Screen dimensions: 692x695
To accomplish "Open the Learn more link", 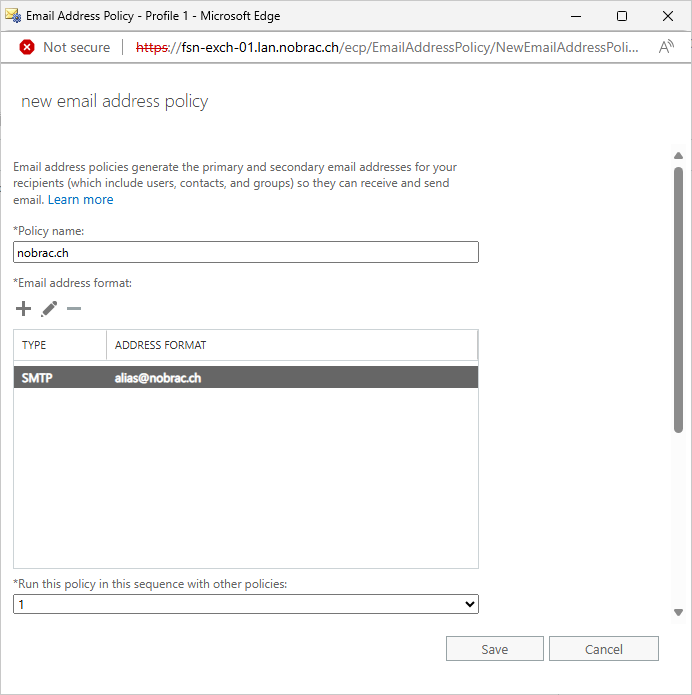I will (81, 200).
